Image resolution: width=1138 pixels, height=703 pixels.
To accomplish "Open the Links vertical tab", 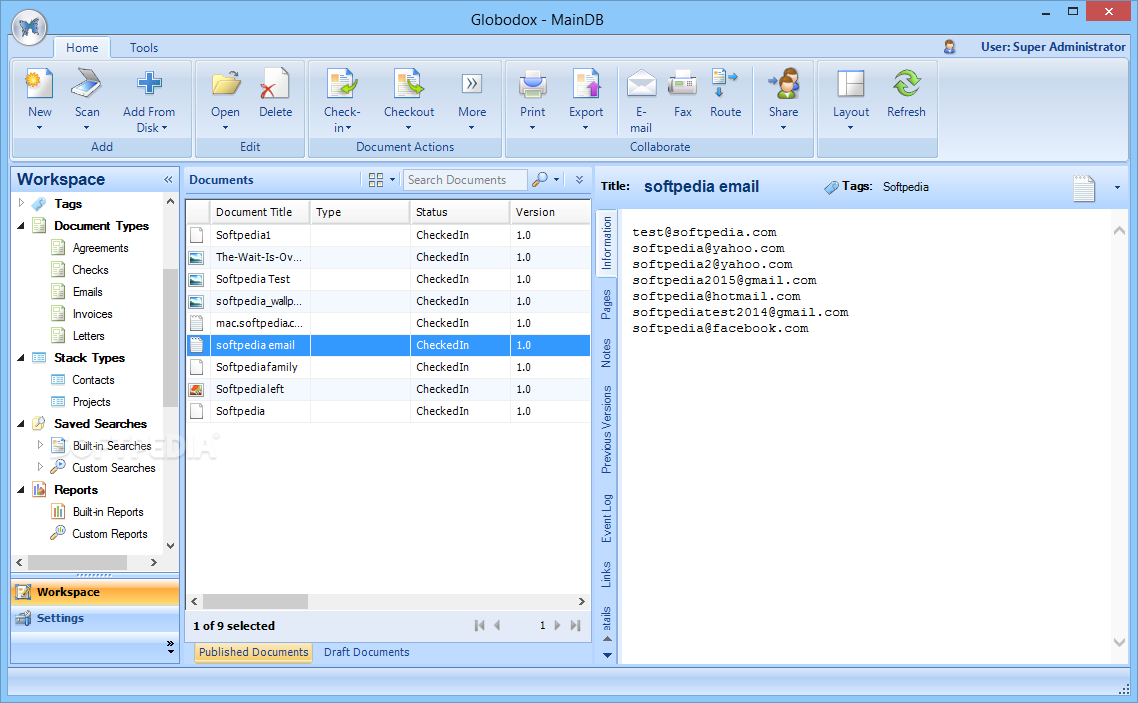I will [x=606, y=574].
